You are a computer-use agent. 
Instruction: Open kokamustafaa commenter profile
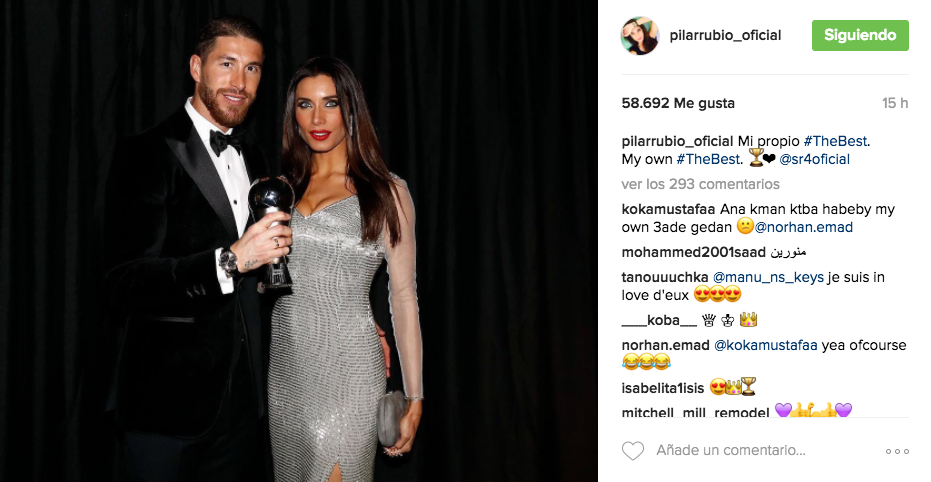click(x=669, y=210)
